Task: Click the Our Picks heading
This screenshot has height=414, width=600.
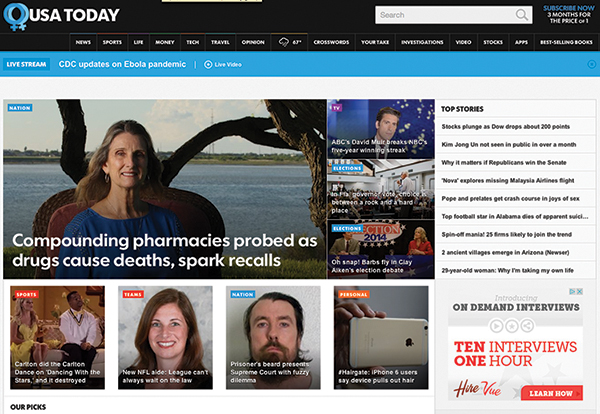Action: coord(28,407)
